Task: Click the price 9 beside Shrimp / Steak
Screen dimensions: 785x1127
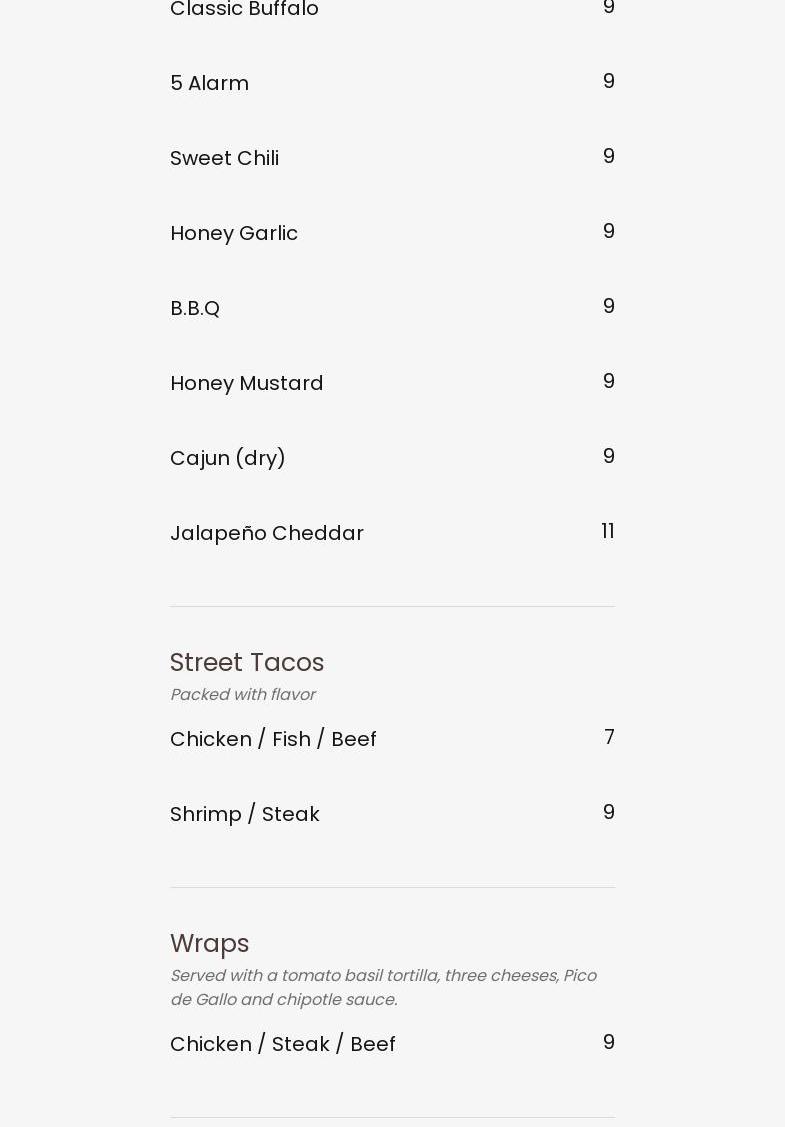Action: 608,812
